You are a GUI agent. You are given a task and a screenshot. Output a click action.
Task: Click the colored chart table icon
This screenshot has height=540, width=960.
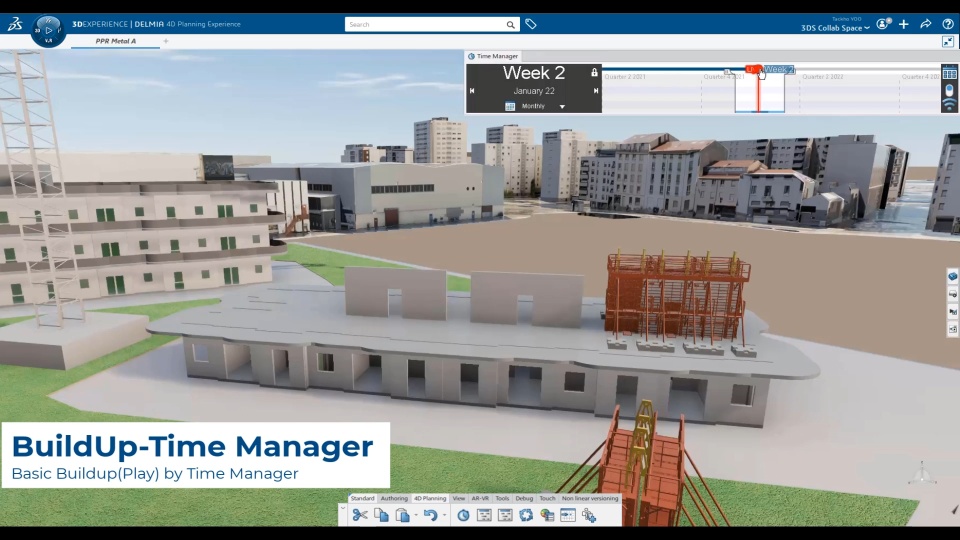[x=547, y=516]
